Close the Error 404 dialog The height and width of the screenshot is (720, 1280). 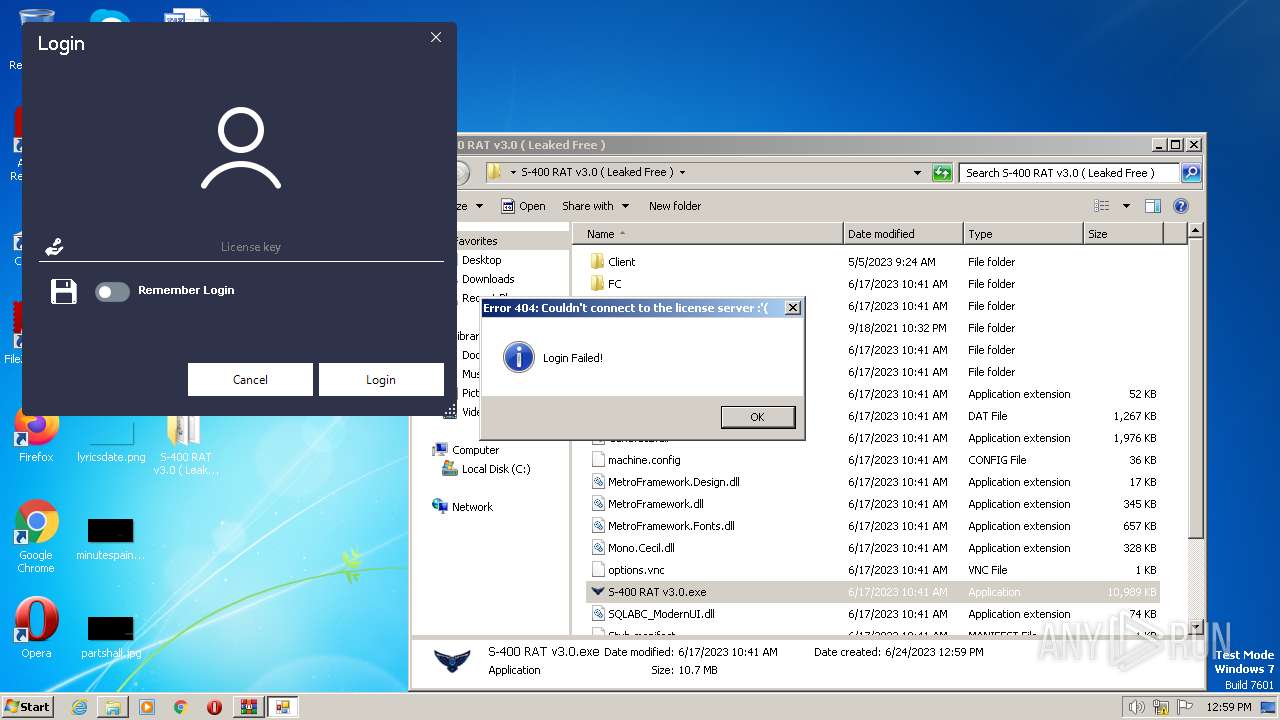pyautogui.click(x=792, y=308)
